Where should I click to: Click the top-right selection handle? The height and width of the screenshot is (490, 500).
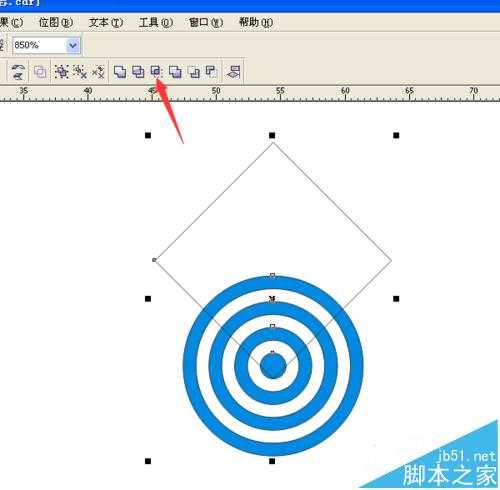[x=396, y=135]
